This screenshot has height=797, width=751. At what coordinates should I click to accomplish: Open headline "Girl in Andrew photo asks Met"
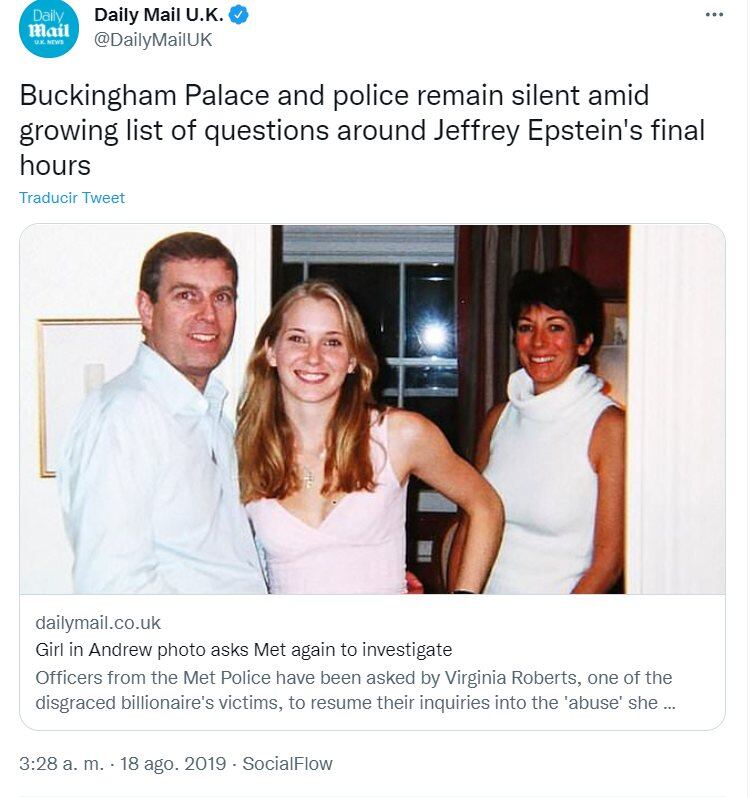coord(244,649)
